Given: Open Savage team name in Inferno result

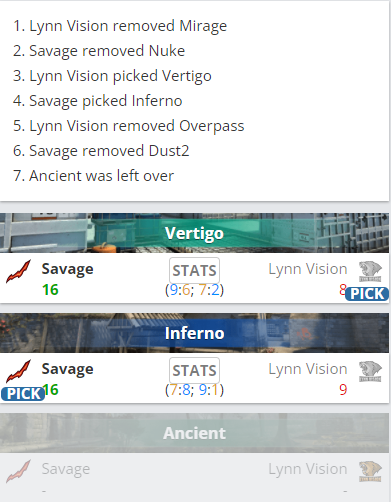Looking at the screenshot, I should coord(67,369).
